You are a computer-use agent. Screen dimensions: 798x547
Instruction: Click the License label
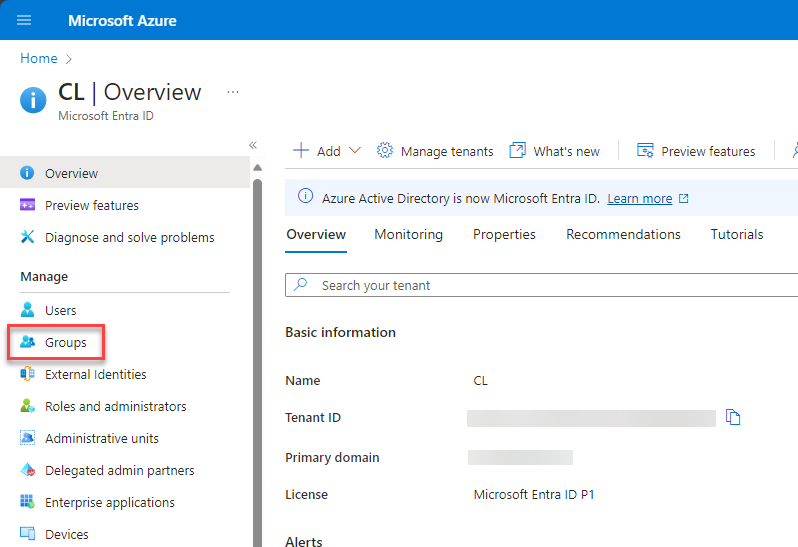[306, 495]
